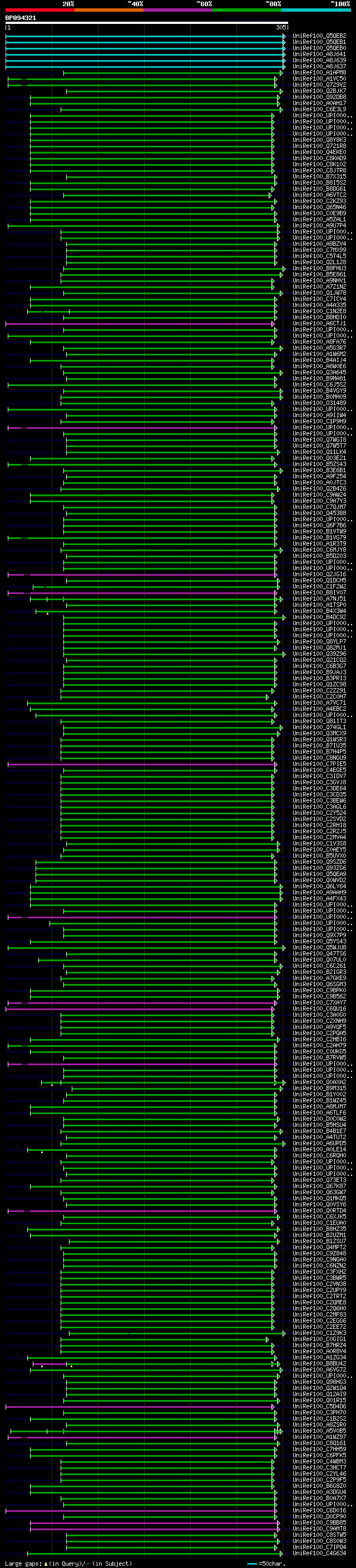
Task: Select hit label UniRef100_A6VTC2
Action: 319,195
